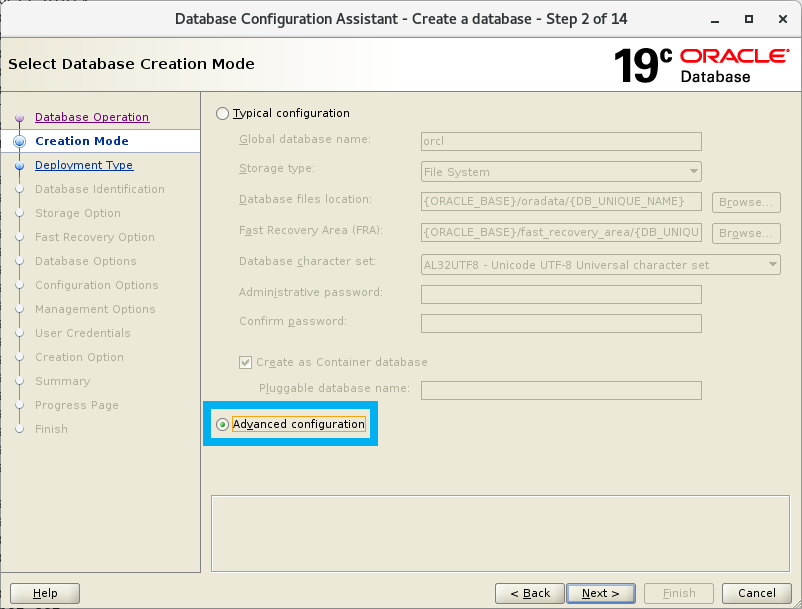This screenshot has height=609, width=802.
Task: Toggle the Create as Container database checkbox
Action: tap(246, 363)
